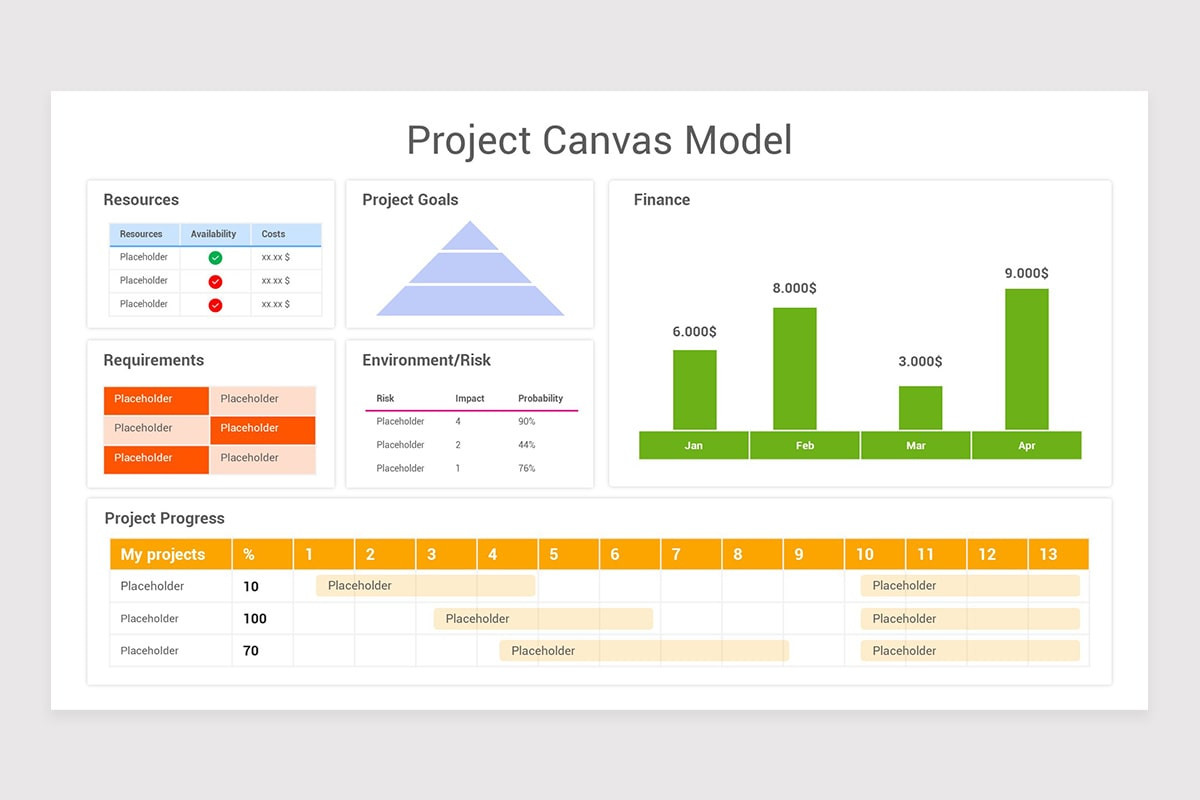Expand the Availability column header

214,234
